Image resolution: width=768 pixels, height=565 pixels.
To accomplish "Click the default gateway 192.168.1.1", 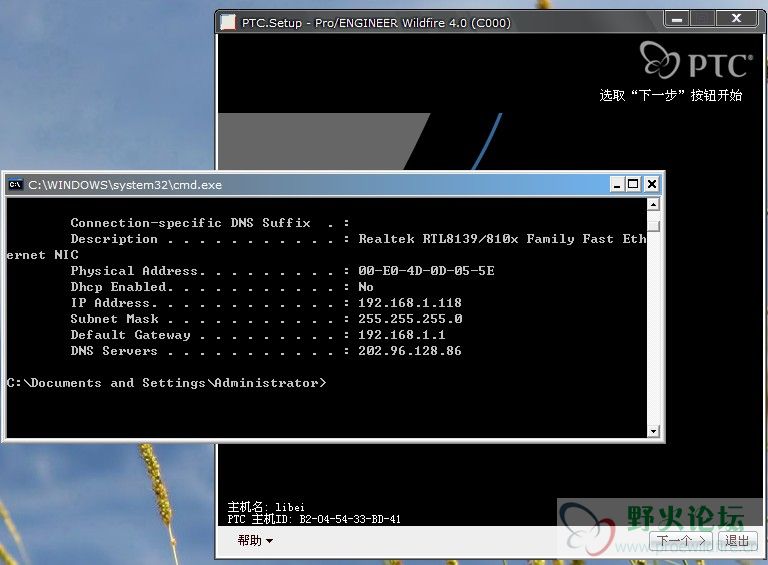I will [x=402, y=335].
